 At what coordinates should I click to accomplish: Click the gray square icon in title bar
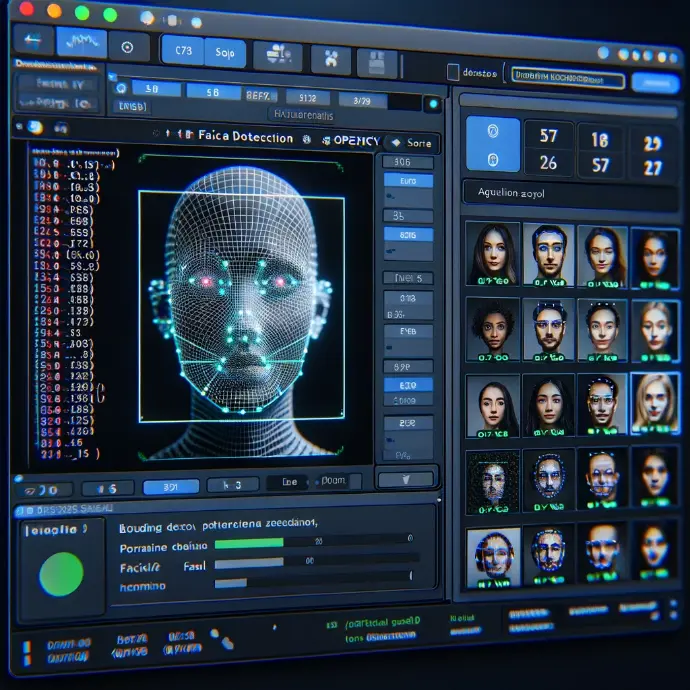172,20
